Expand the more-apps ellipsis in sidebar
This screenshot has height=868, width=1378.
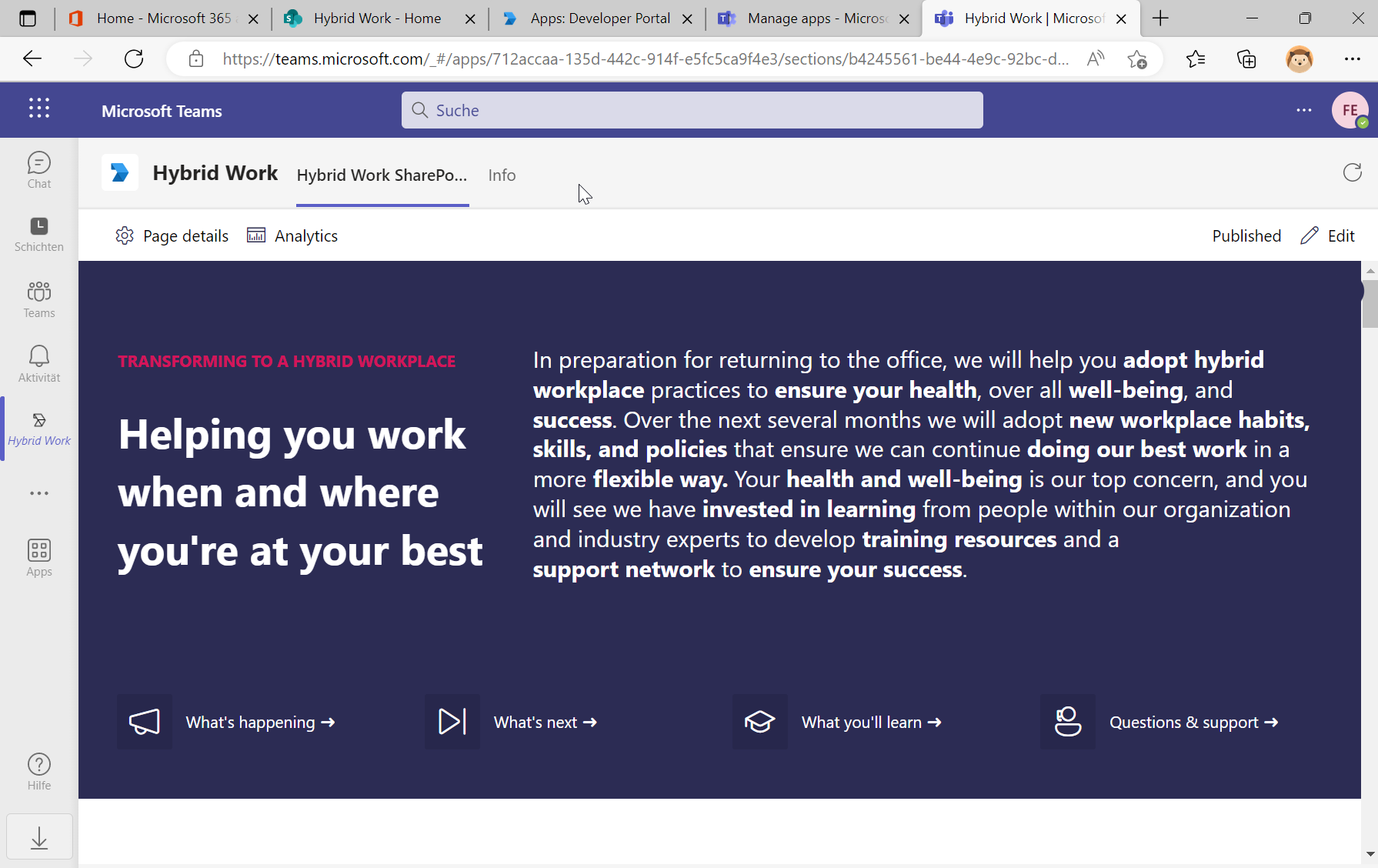point(38,493)
